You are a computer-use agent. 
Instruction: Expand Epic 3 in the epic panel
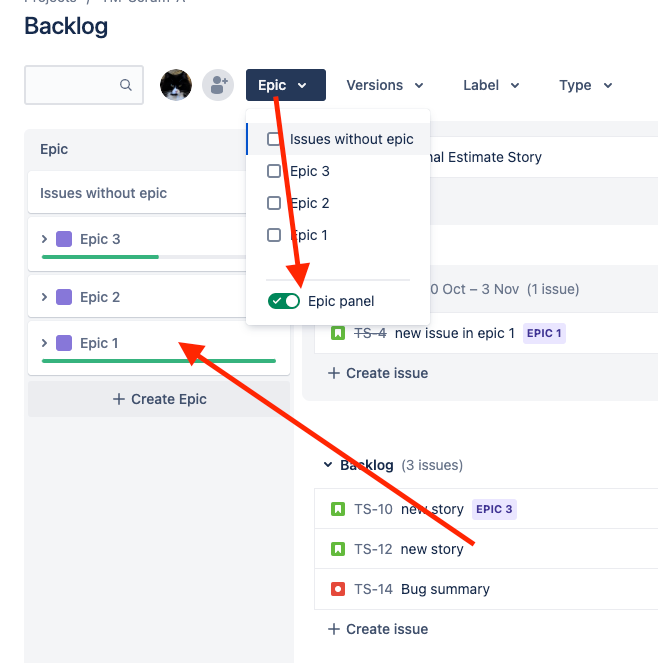tap(44, 239)
